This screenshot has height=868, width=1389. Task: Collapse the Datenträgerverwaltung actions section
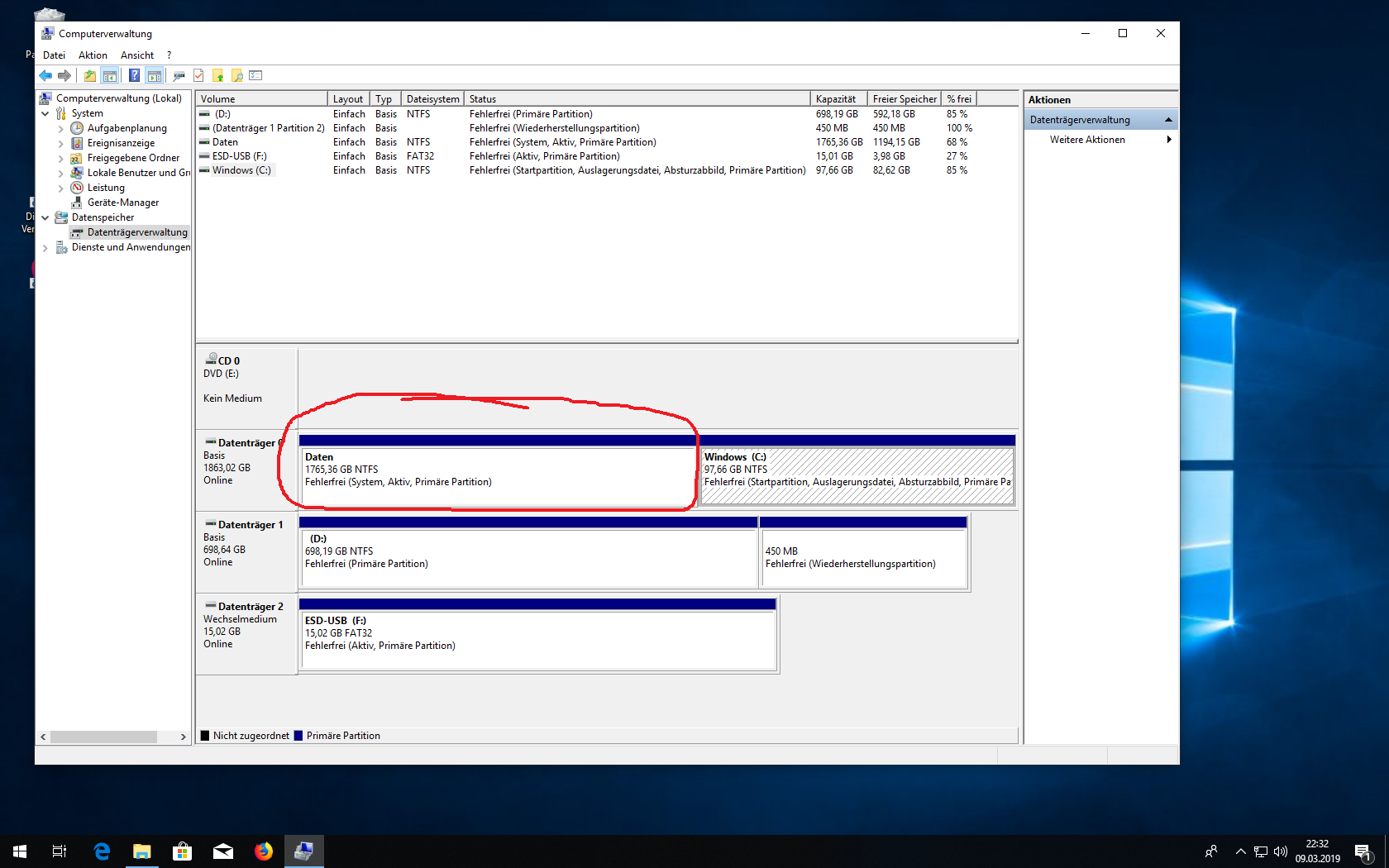(1168, 120)
